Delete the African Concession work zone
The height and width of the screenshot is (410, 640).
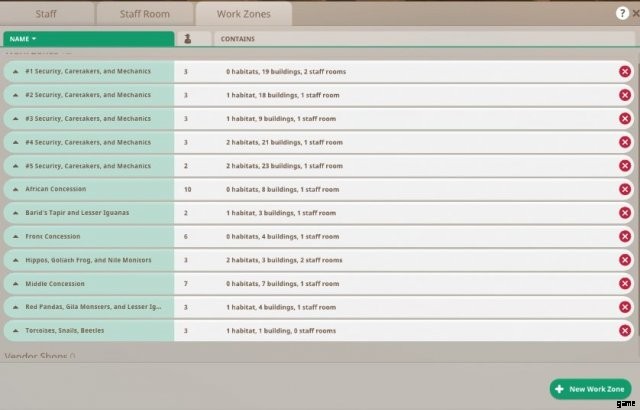coord(625,189)
